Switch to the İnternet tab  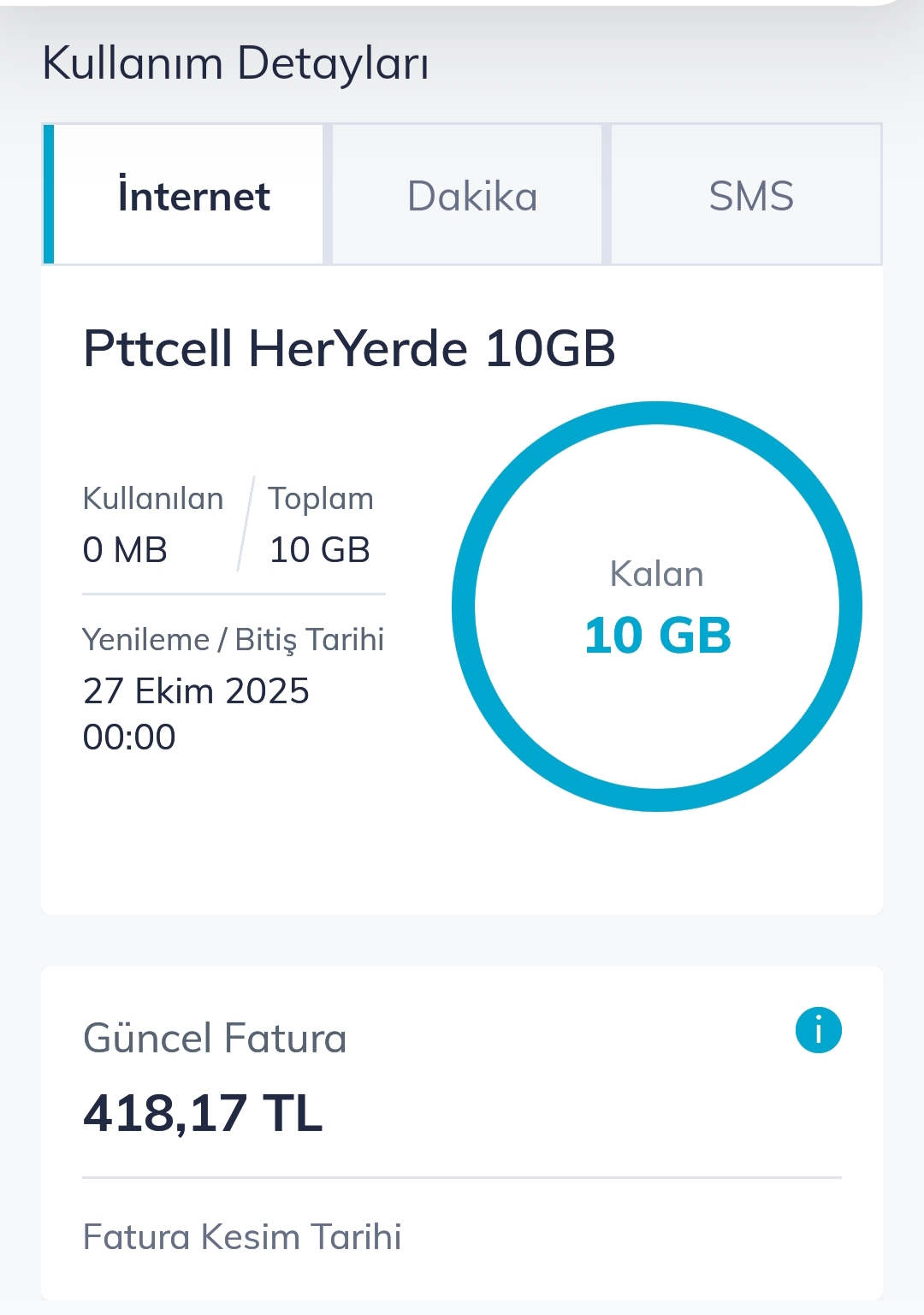[x=193, y=196]
